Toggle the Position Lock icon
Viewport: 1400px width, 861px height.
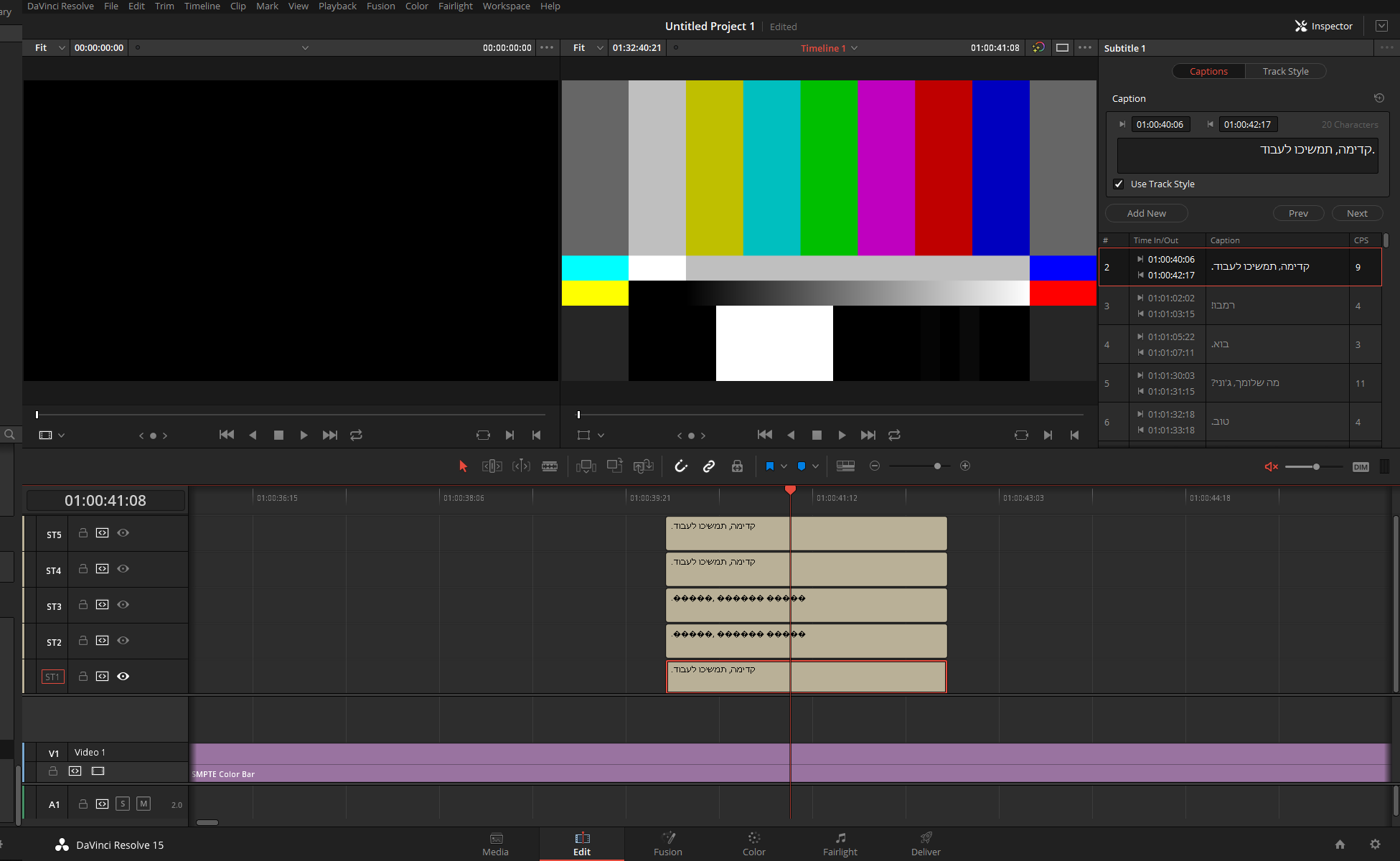click(x=737, y=466)
